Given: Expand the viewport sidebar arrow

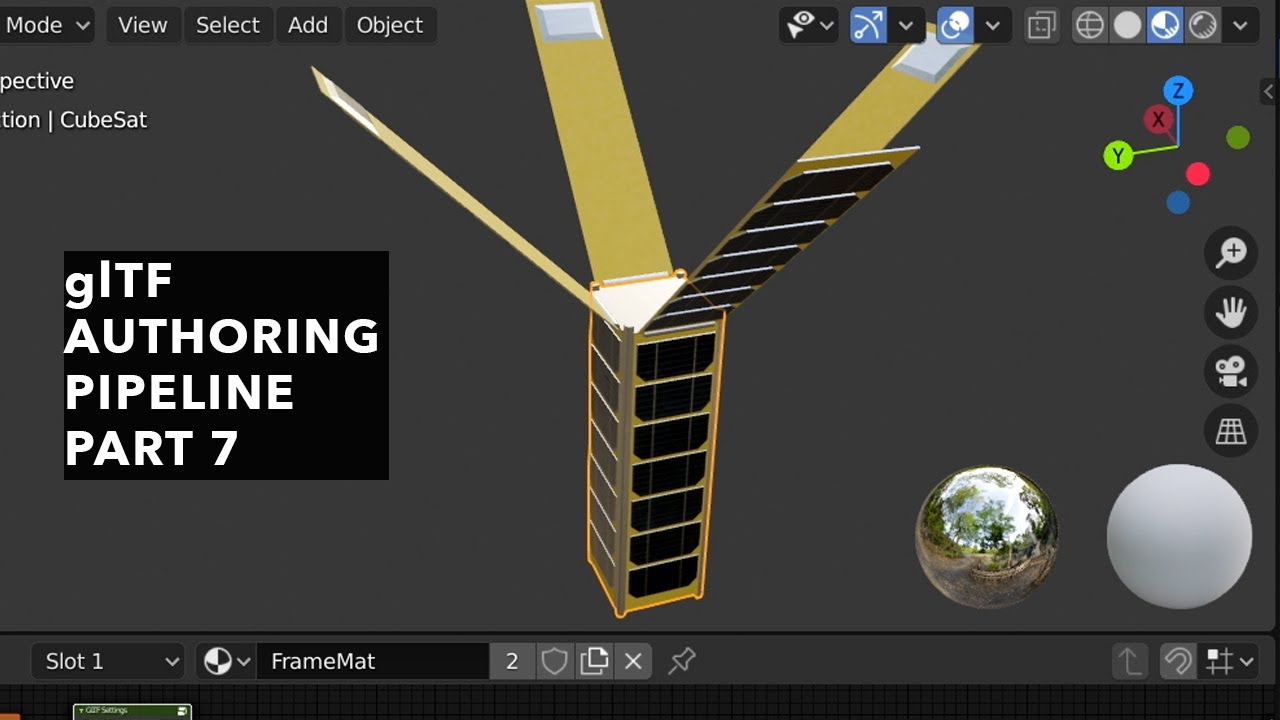Looking at the screenshot, I should pos(1268,91).
